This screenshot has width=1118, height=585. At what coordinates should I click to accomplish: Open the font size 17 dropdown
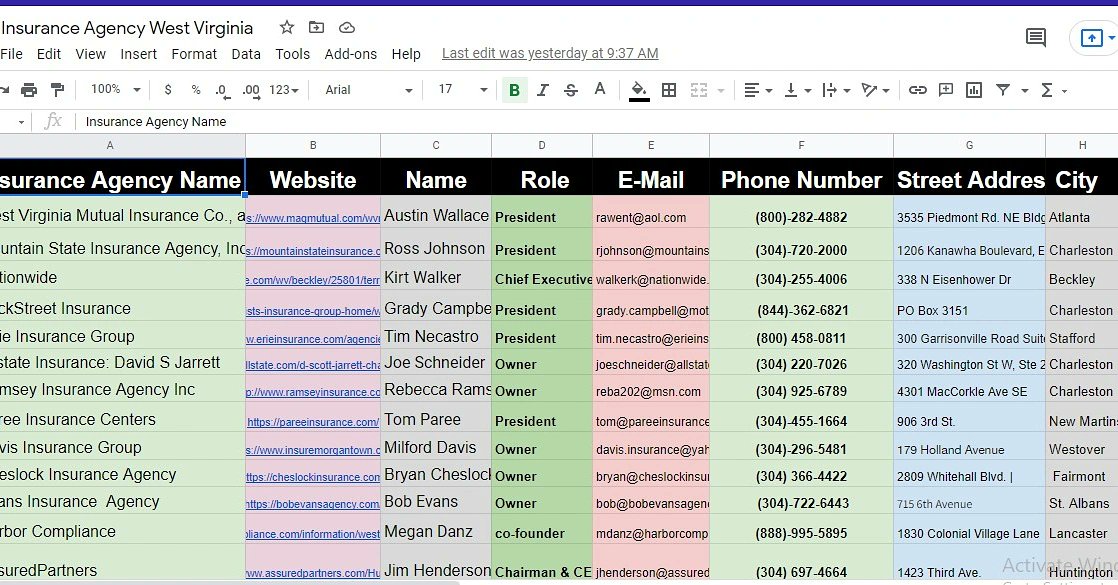(463, 90)
